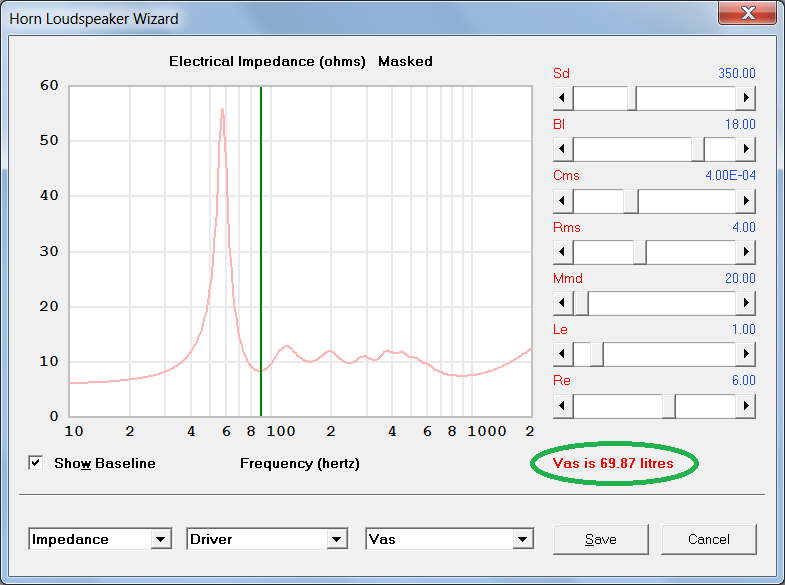Viewport: 785px width, 585px height.
Task: Decrease Sd with the left arrow
Action: coord(563,98)
